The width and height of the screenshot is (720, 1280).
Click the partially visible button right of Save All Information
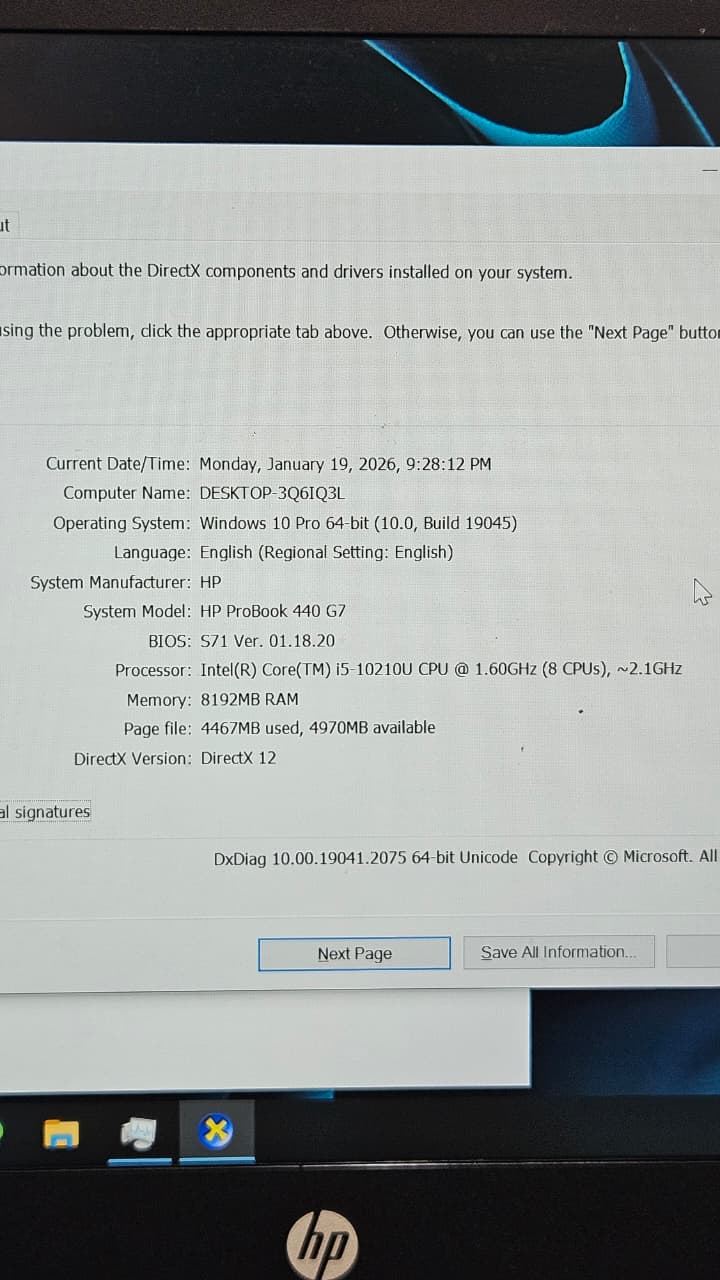click(x=693, y=952)
